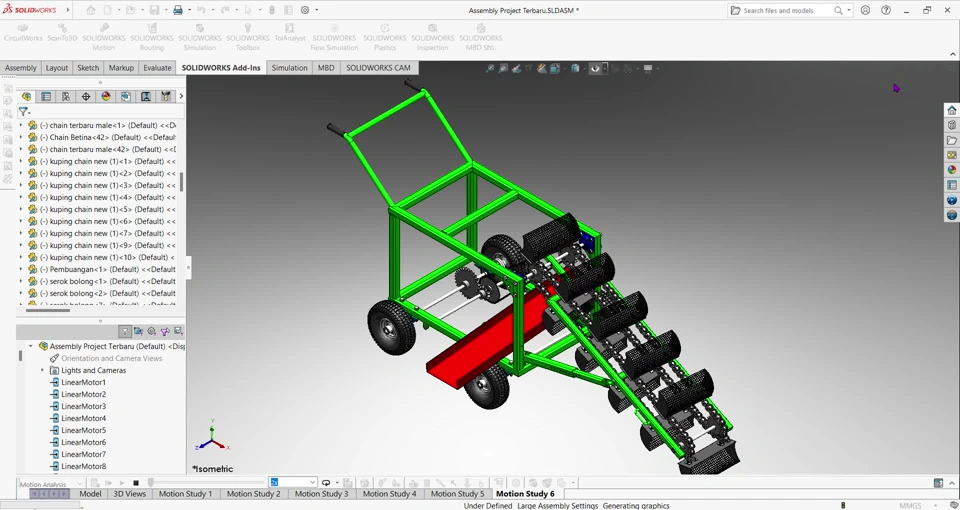960x510 pixels.
Task: Click the Rebuild traffic light icon
Action: click(272, 10)
